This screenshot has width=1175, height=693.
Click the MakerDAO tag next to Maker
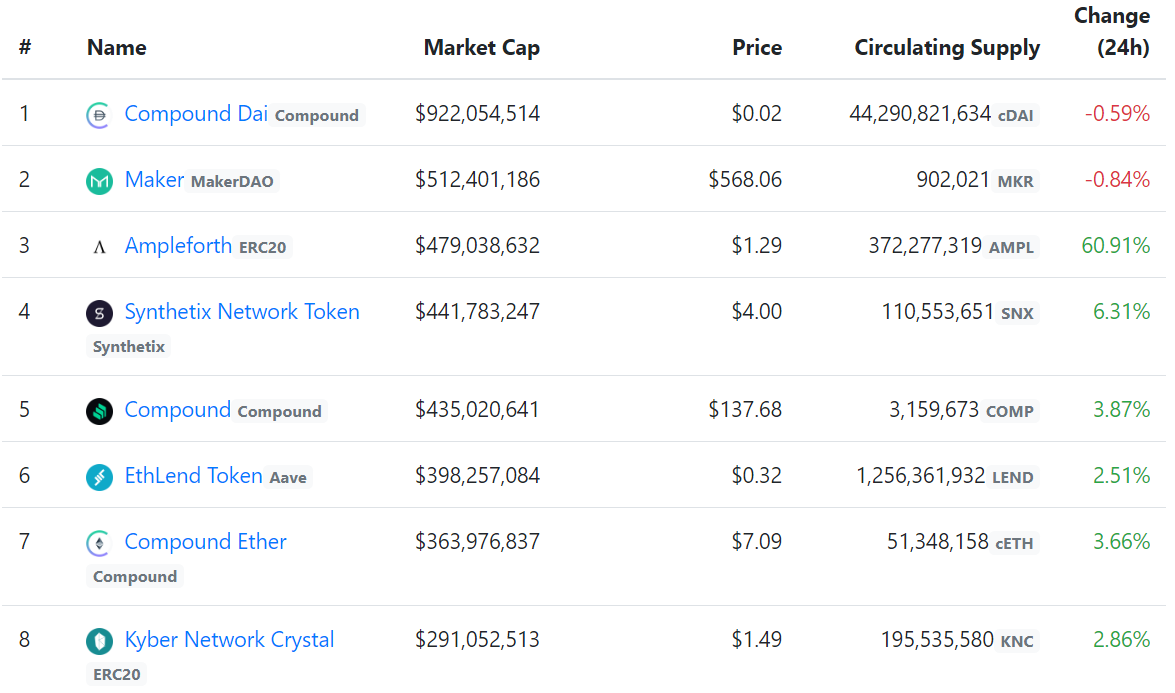coord(232,182)
